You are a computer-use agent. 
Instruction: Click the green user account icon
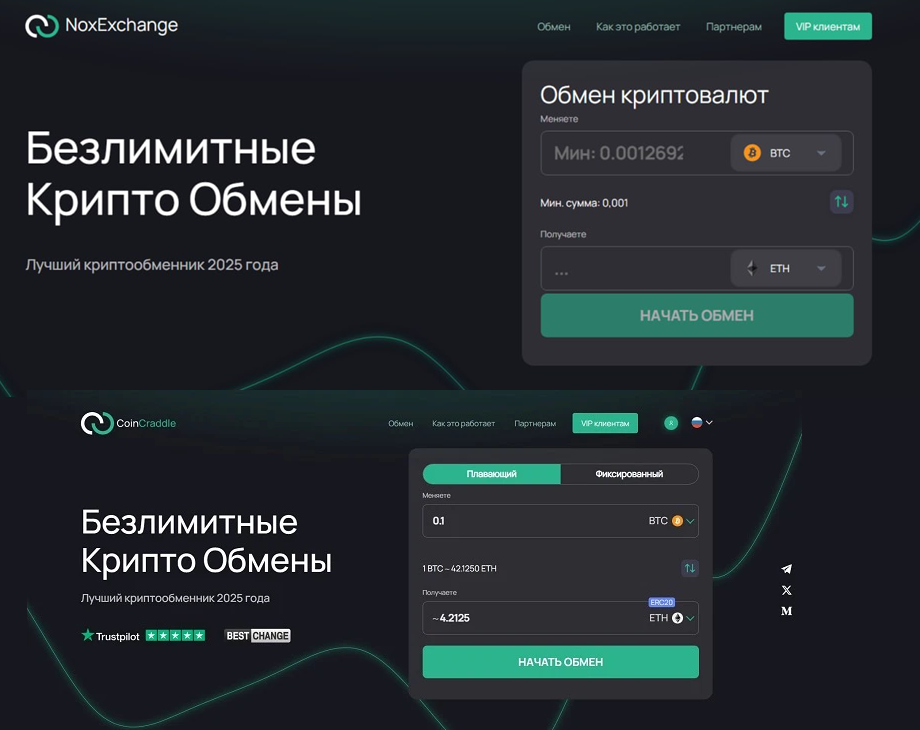[x=671, y=423]
